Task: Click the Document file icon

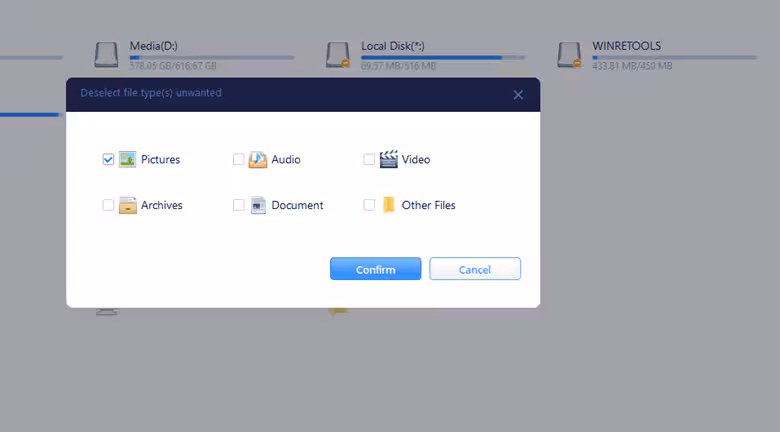Action: click(258, 205)
